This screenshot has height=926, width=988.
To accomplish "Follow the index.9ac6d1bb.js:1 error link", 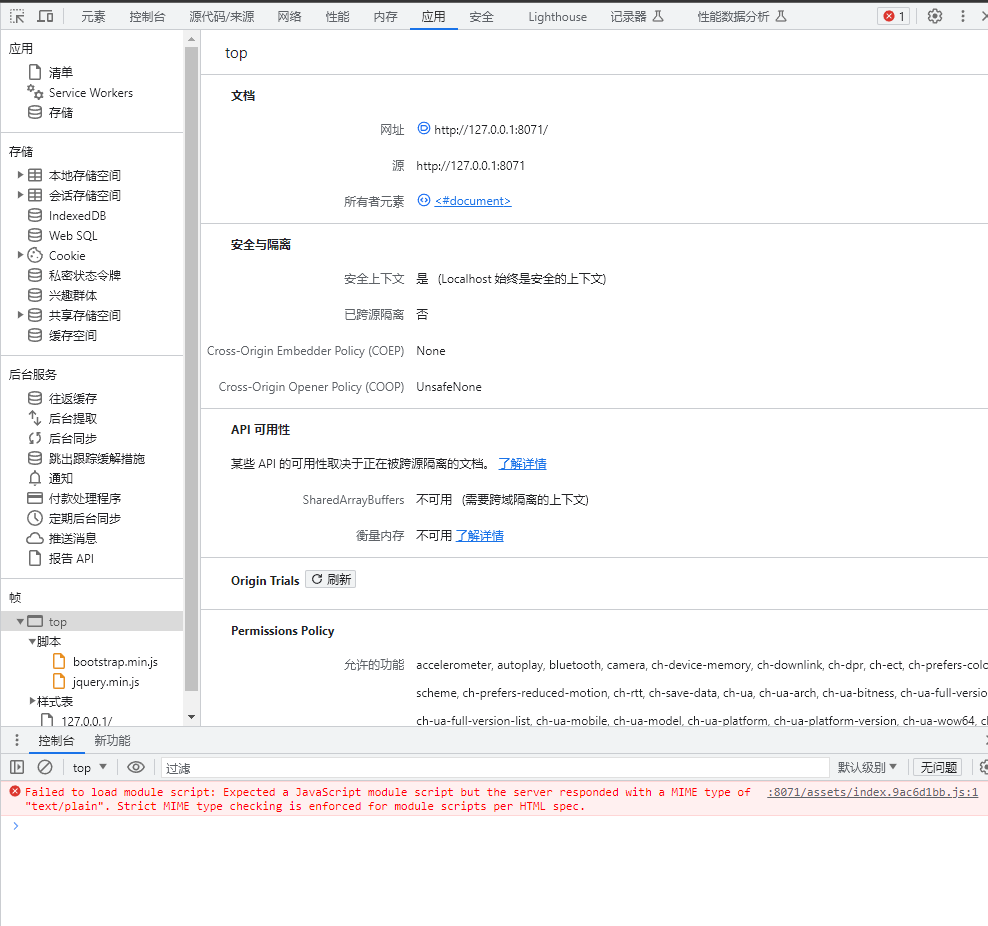I will (871, 791).
